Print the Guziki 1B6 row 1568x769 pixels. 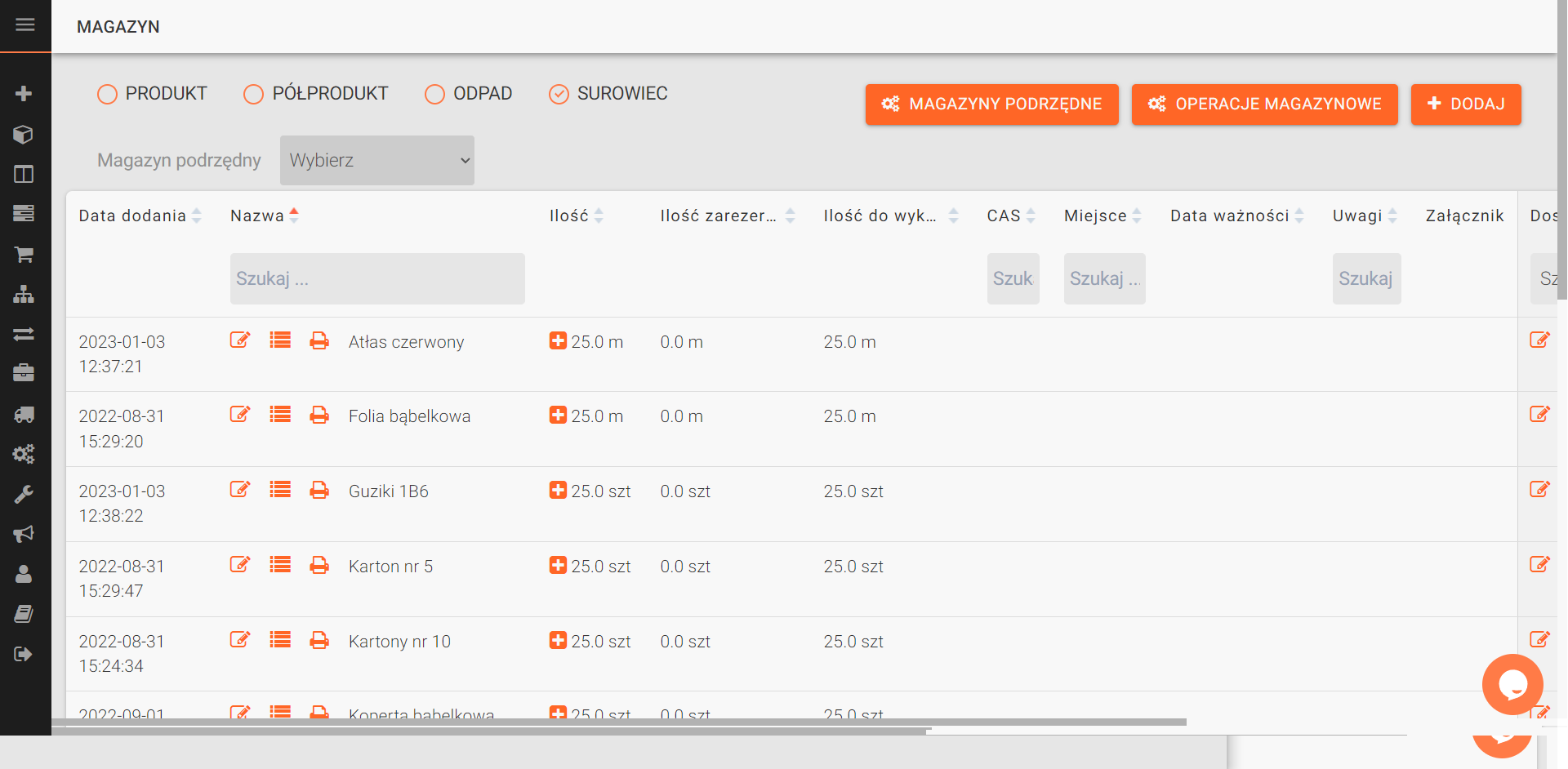pos(319,490)
